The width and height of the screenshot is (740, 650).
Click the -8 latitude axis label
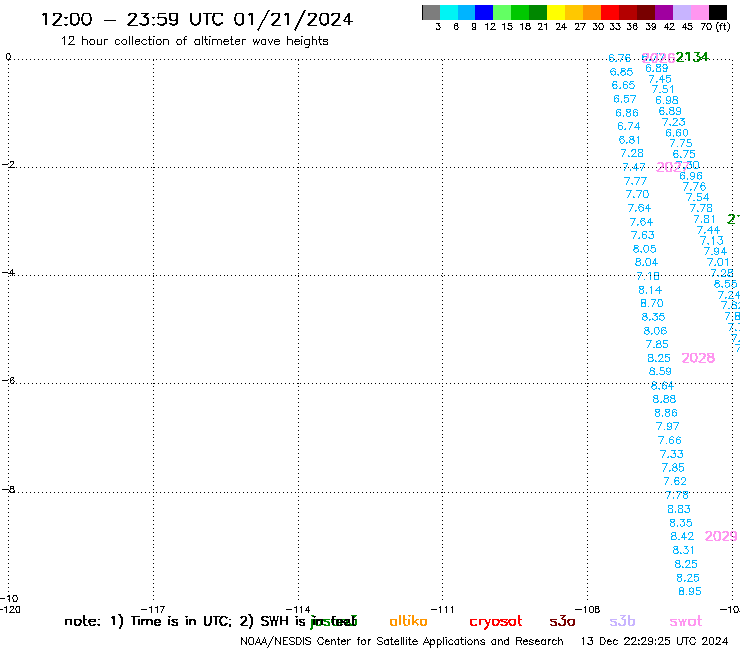click(x=8, y=489)
